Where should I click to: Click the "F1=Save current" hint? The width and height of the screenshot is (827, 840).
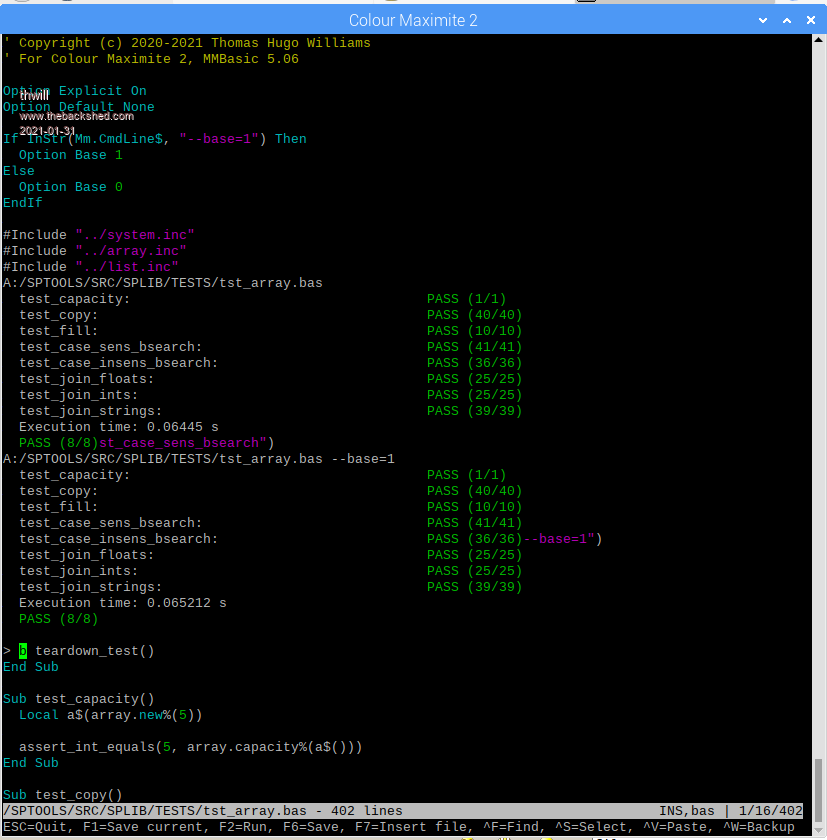[x=143, y=827]
